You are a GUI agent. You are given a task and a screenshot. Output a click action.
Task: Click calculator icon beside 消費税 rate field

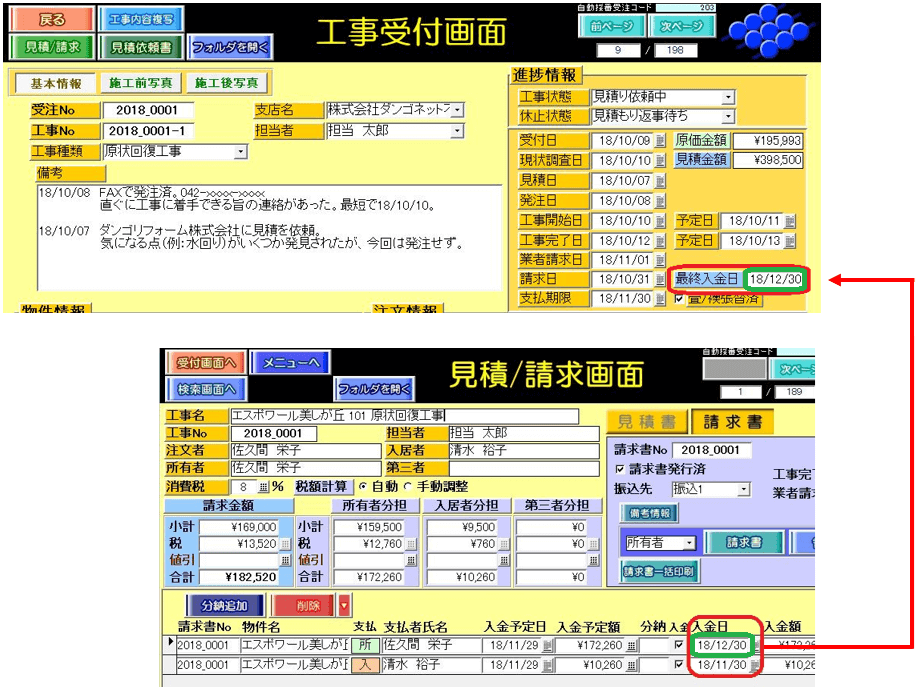click(264, 486)
